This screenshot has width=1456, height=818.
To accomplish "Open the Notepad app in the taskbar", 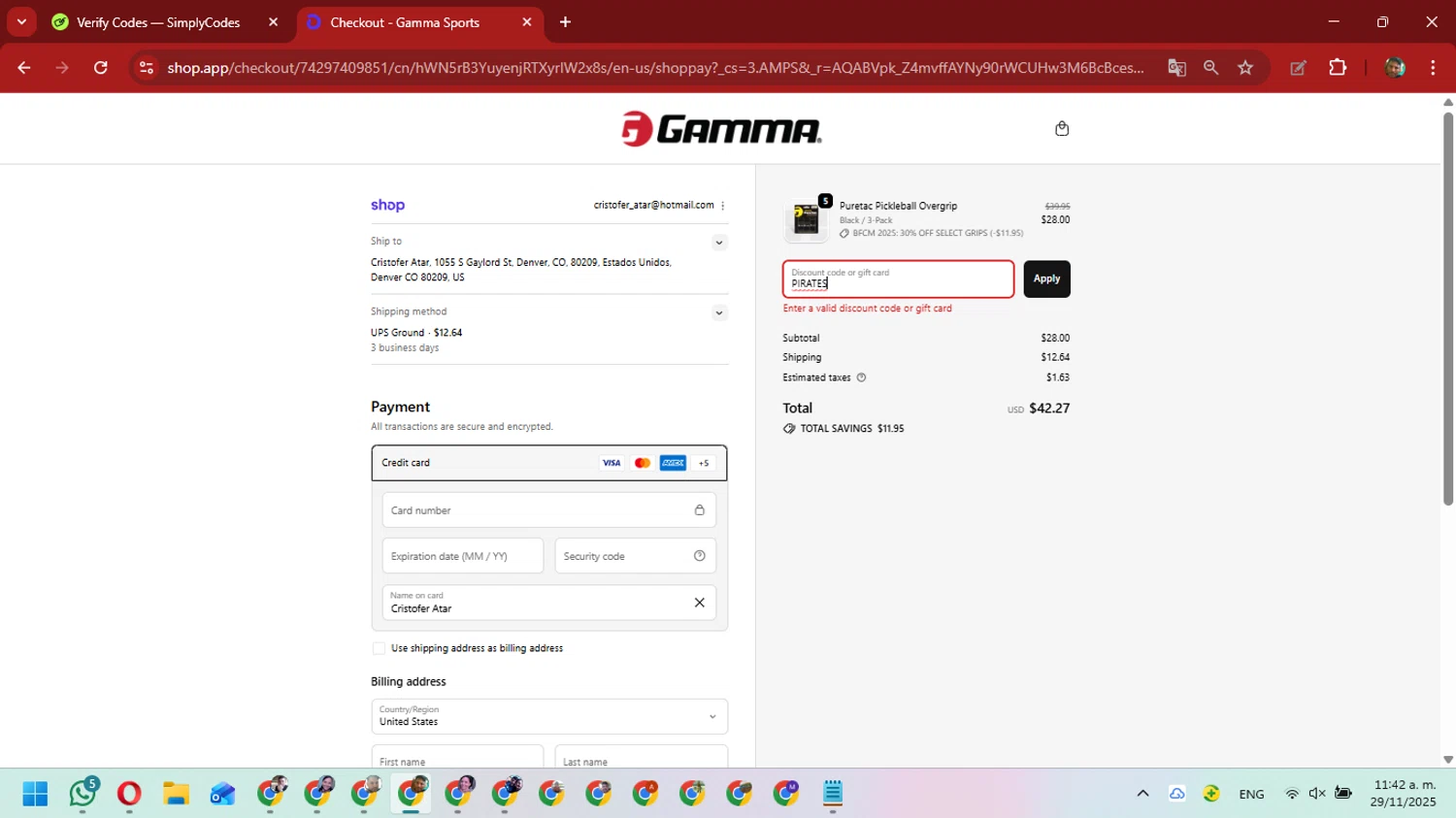I will tap(833, 794).
